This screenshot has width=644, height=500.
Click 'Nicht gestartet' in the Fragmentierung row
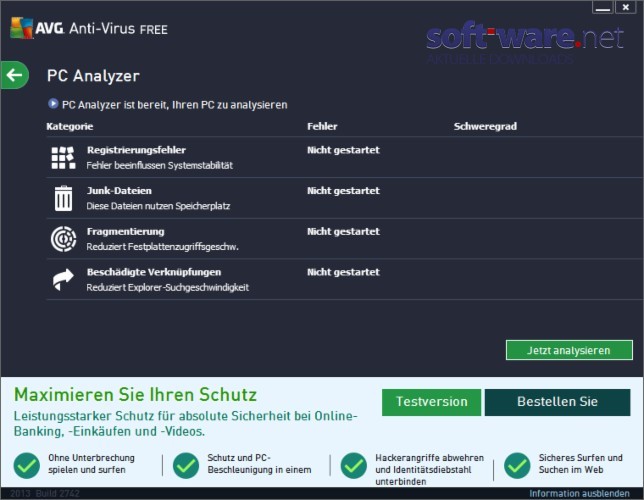343,232
